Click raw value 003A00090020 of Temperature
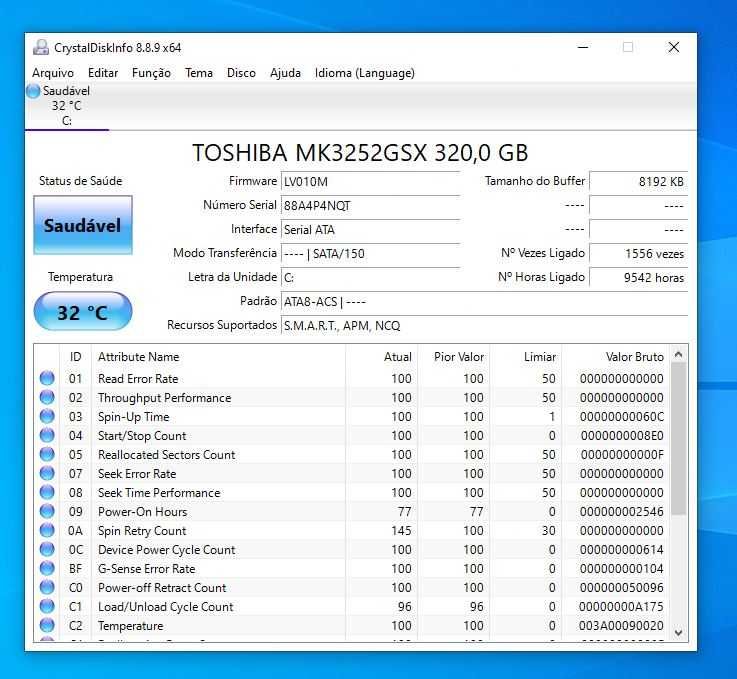This screenshot has width=737, height=679. [x=621, y=625]
